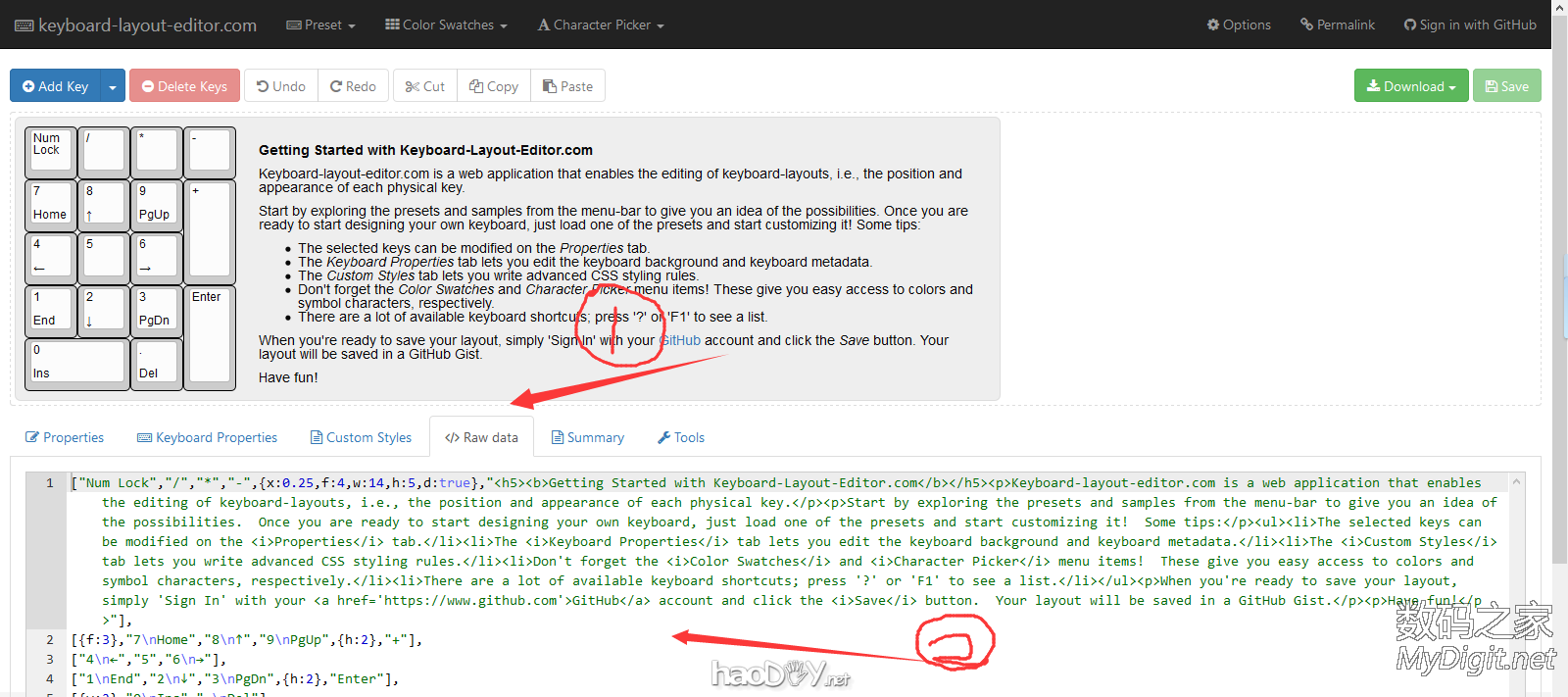This screenshot has width=1568, height=697.
Task: Follow the GitHub hyperlink in description
Action: [681, 340]
